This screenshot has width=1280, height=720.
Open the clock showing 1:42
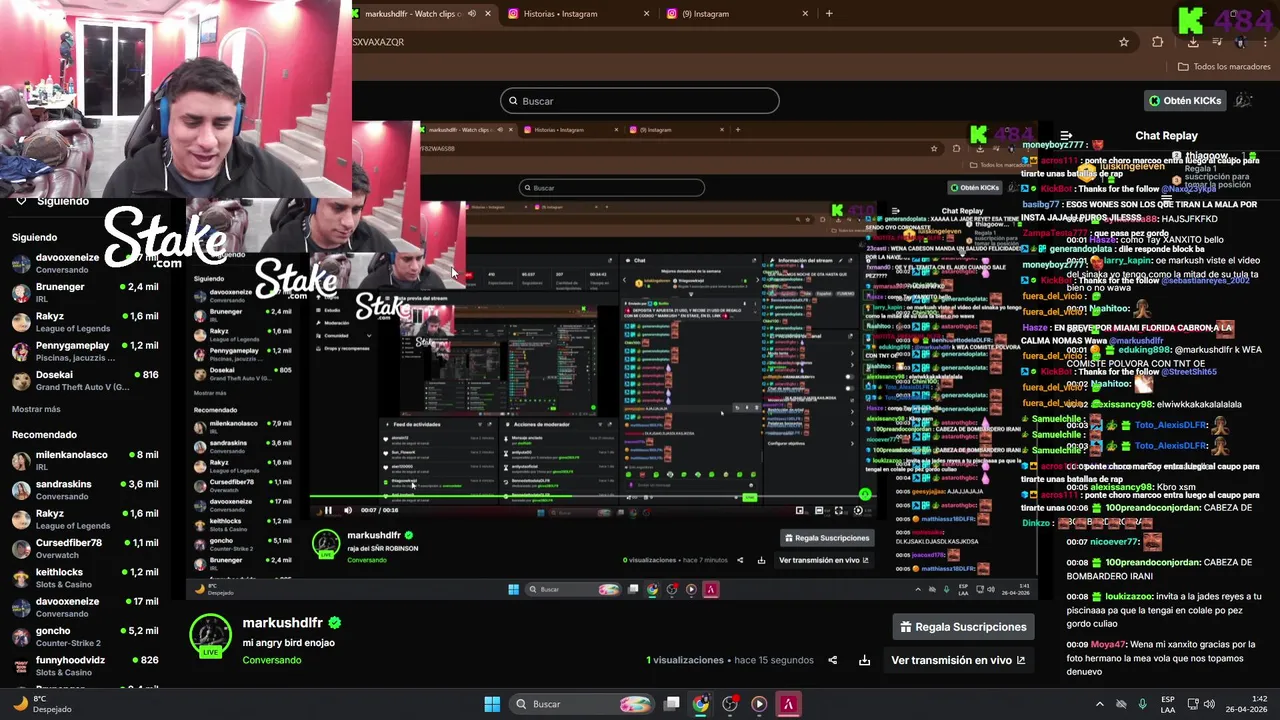pos(1246,704)
